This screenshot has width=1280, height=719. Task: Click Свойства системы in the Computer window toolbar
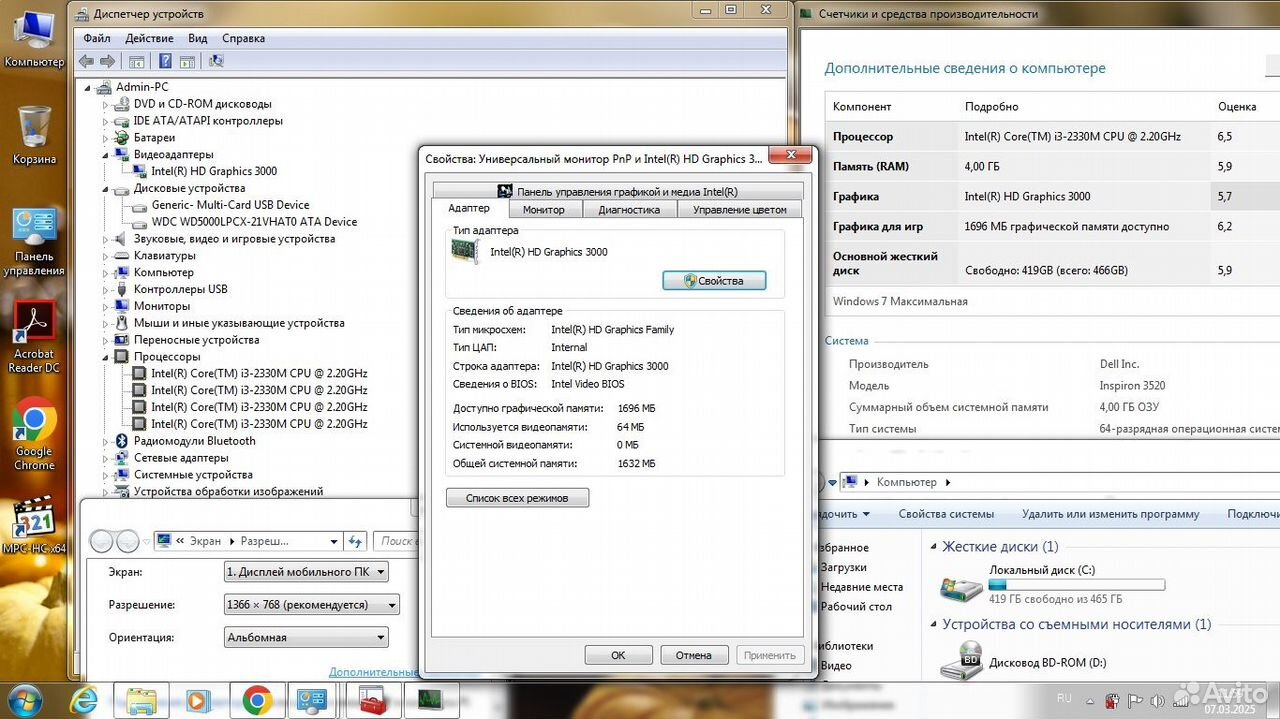coord(946,514)
